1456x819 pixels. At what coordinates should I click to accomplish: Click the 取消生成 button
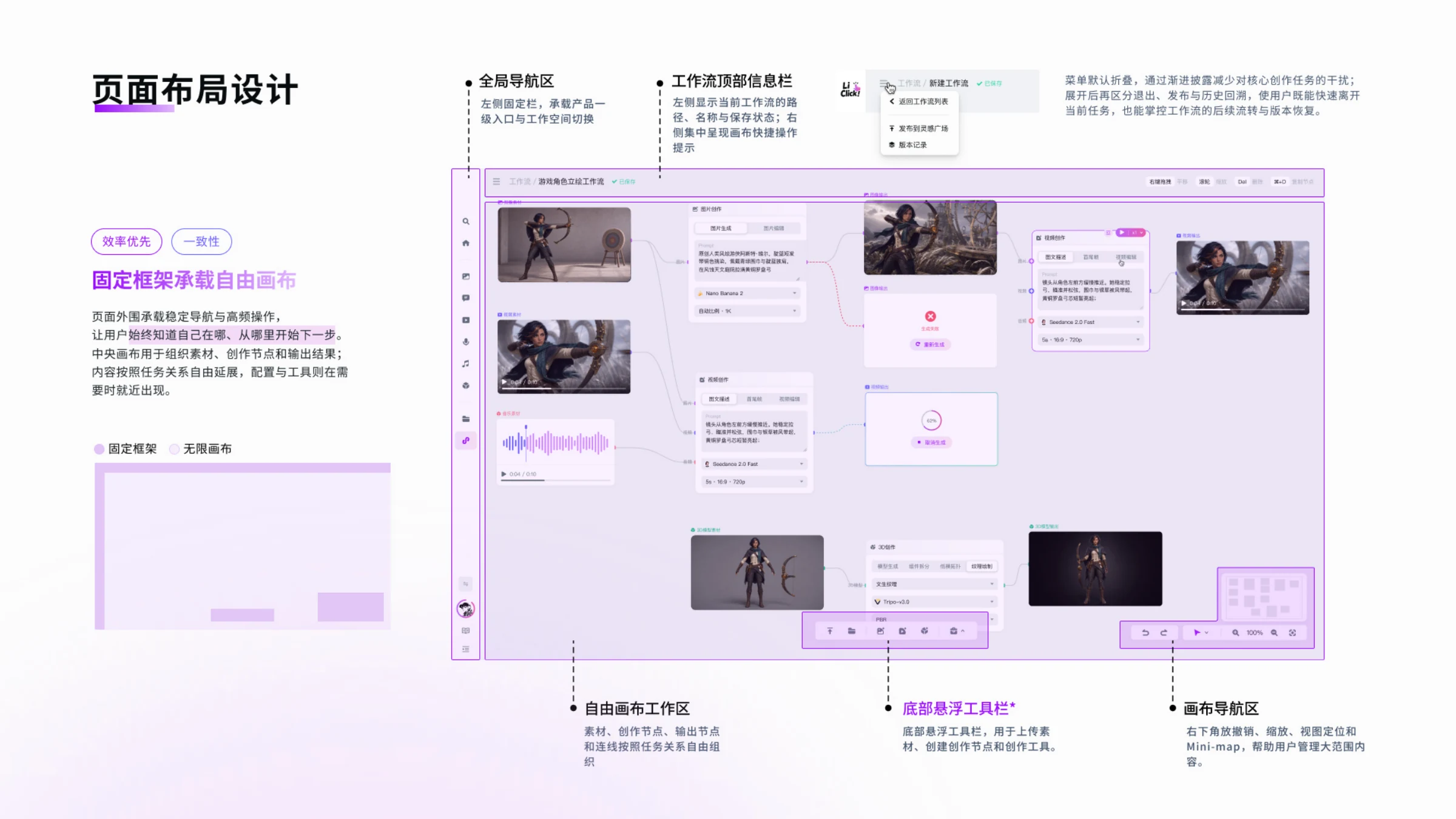click(x=931, y=442)
